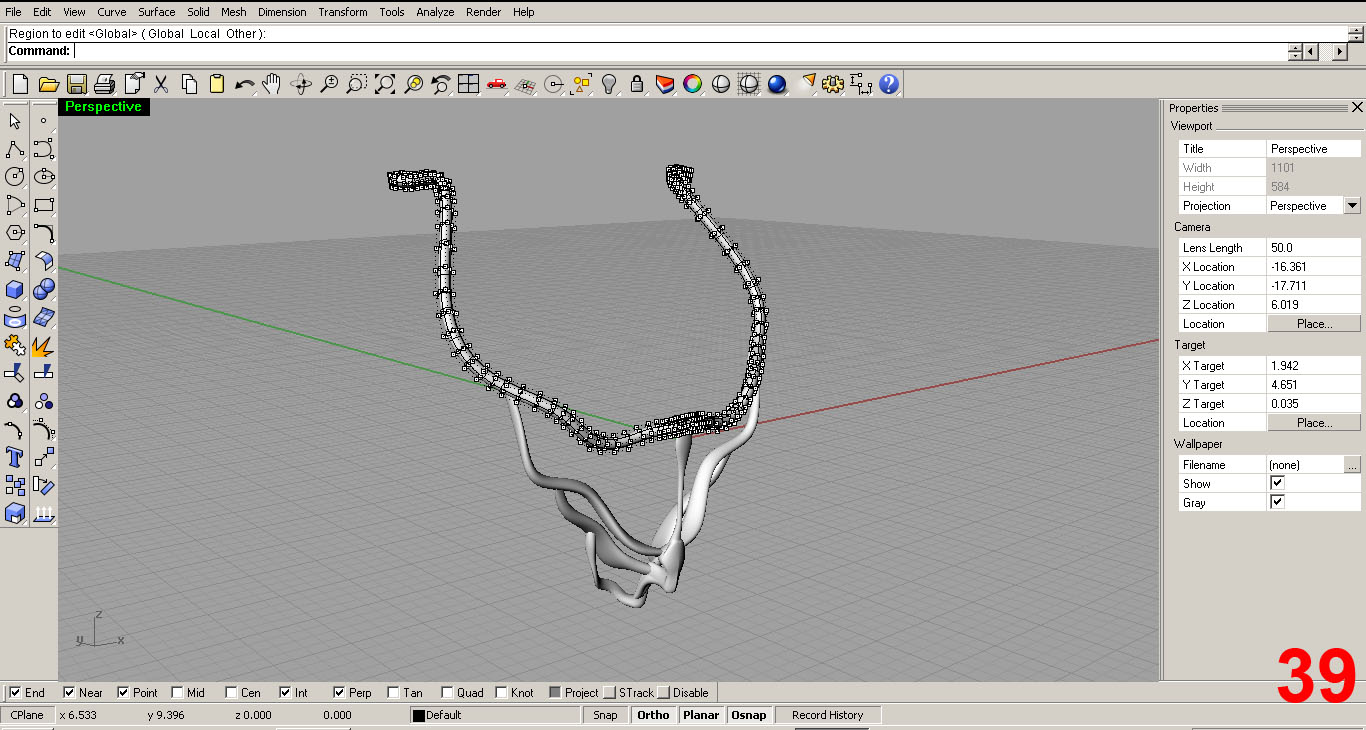Render the scene with the blue sphere icon
Viewport: 1366px width, 730px height.
tap(777, 84)
